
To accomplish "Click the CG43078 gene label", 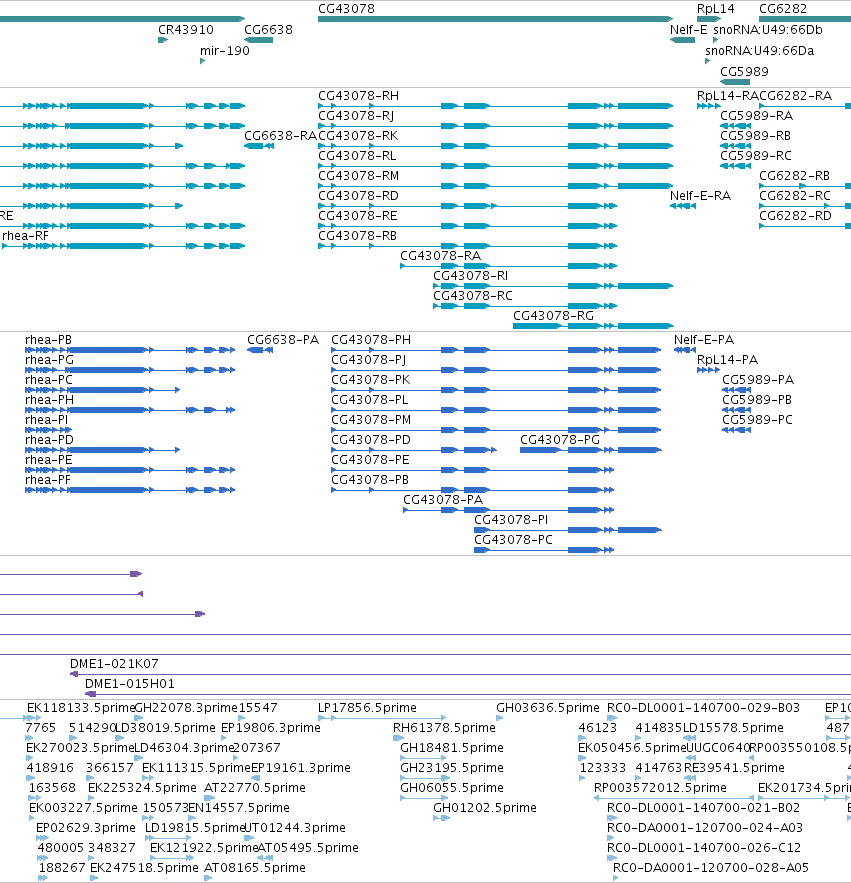I will 346,8.
